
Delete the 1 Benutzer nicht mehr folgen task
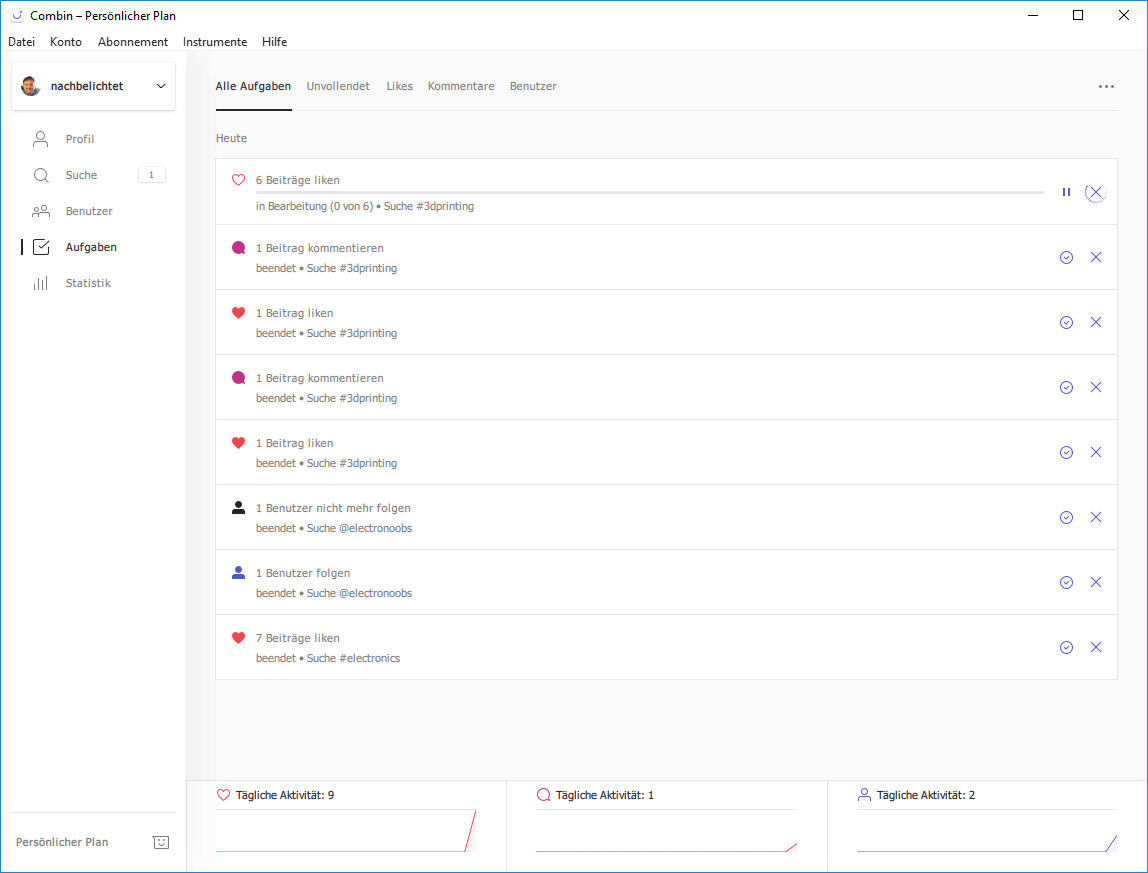coord(1096,517)
